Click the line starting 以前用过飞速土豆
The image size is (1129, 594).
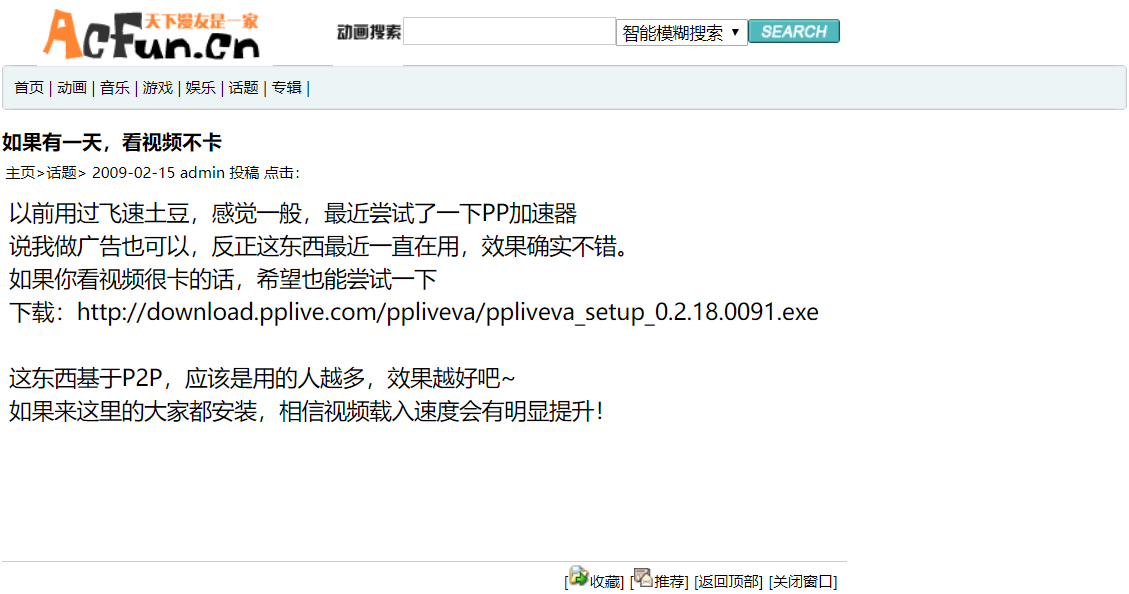point(293,213)
